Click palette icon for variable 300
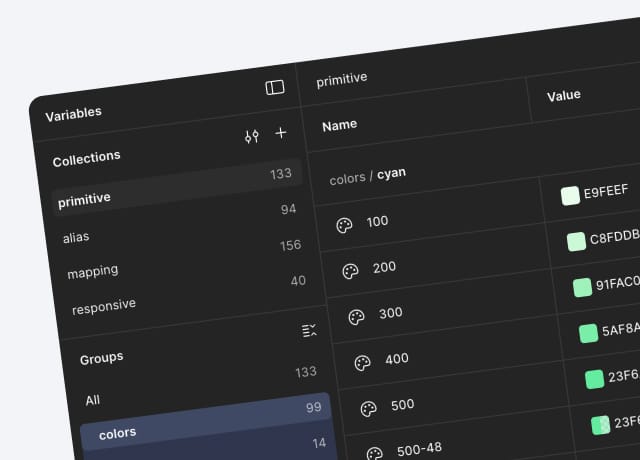640x460 pixels. pyautogui.click(x=356, y=317)
